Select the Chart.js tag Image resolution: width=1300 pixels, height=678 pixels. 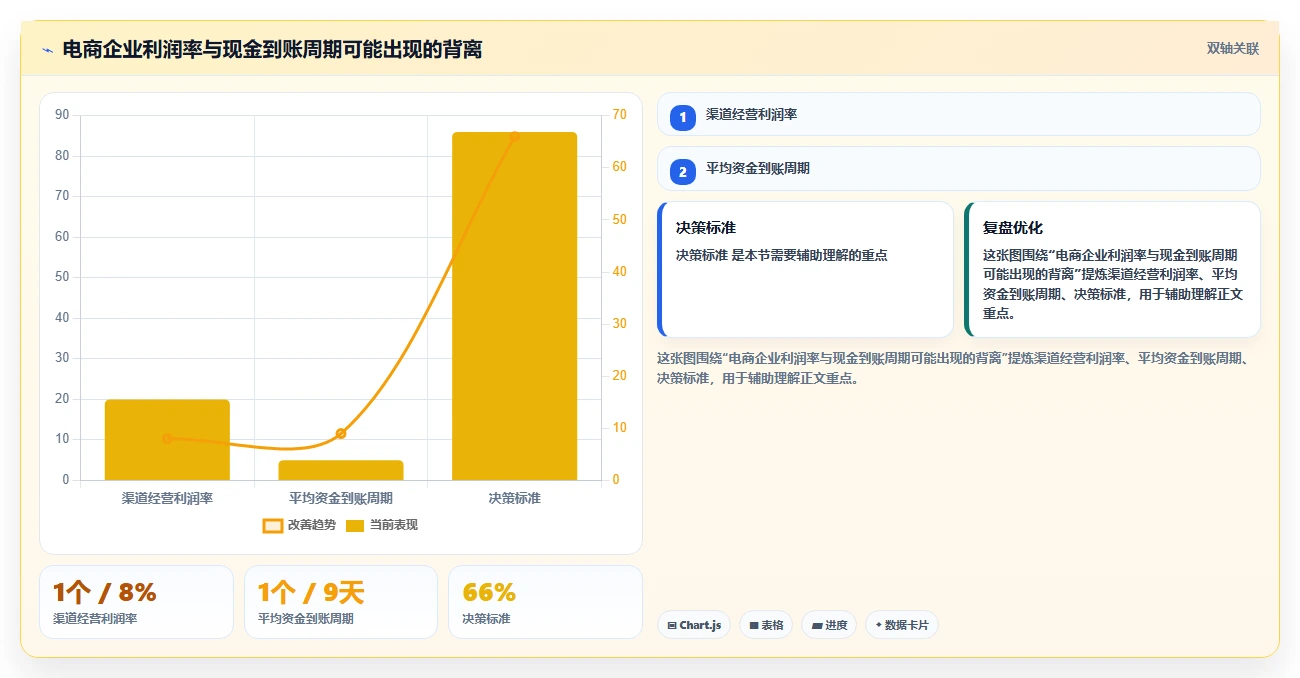pyautogui.click(x=694, y=625)
